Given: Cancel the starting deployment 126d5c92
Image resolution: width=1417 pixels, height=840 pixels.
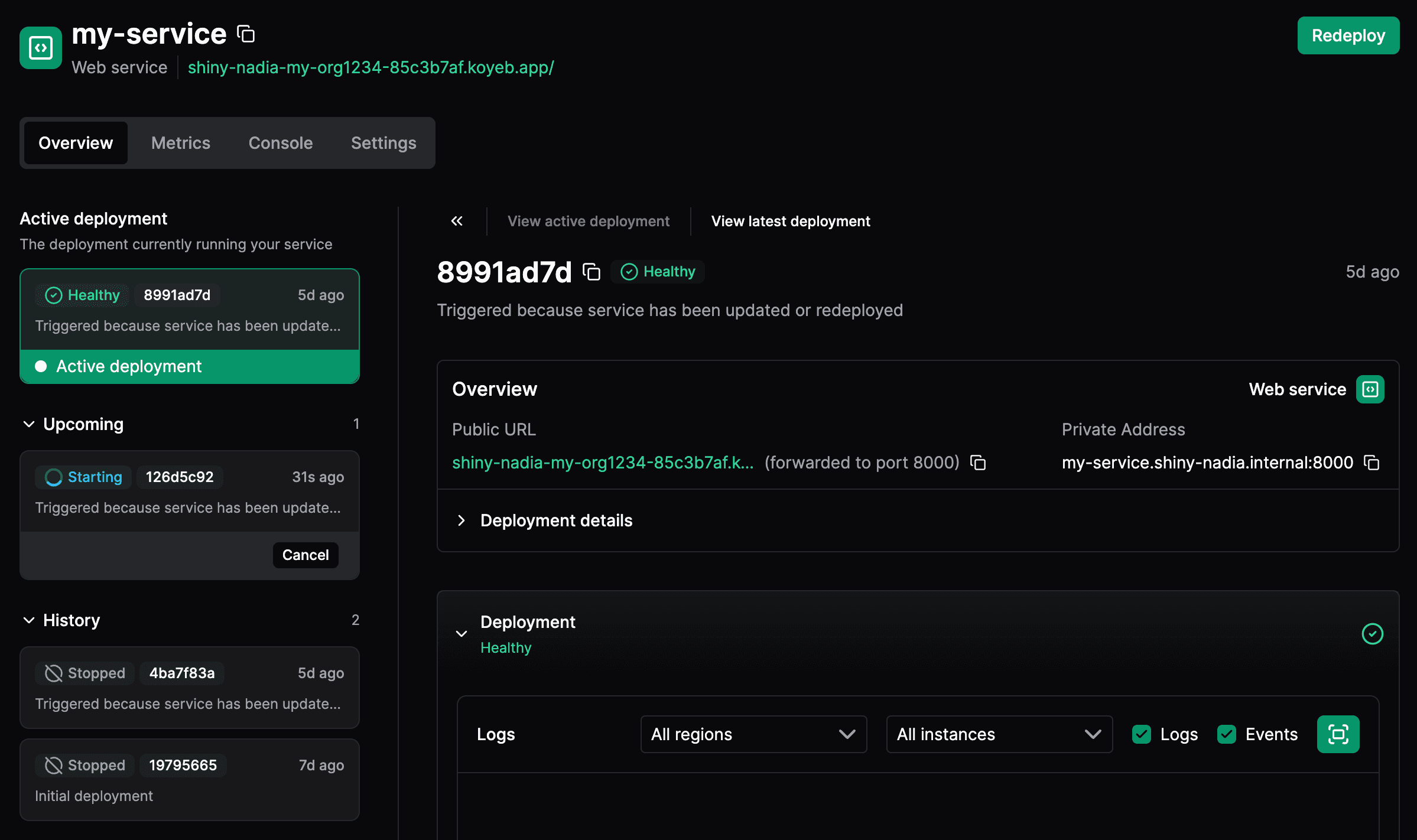Looking at the screenshot, I should point(305,555).
